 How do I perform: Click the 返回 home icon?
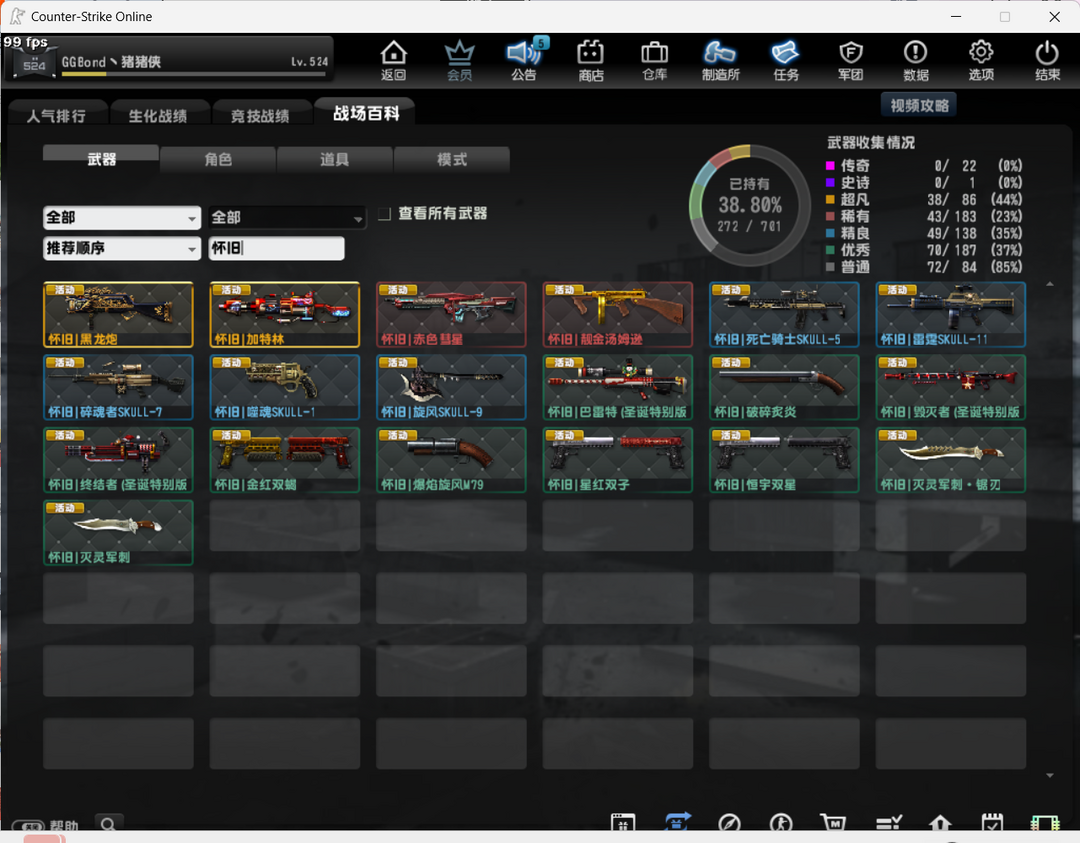pos(393,61)
